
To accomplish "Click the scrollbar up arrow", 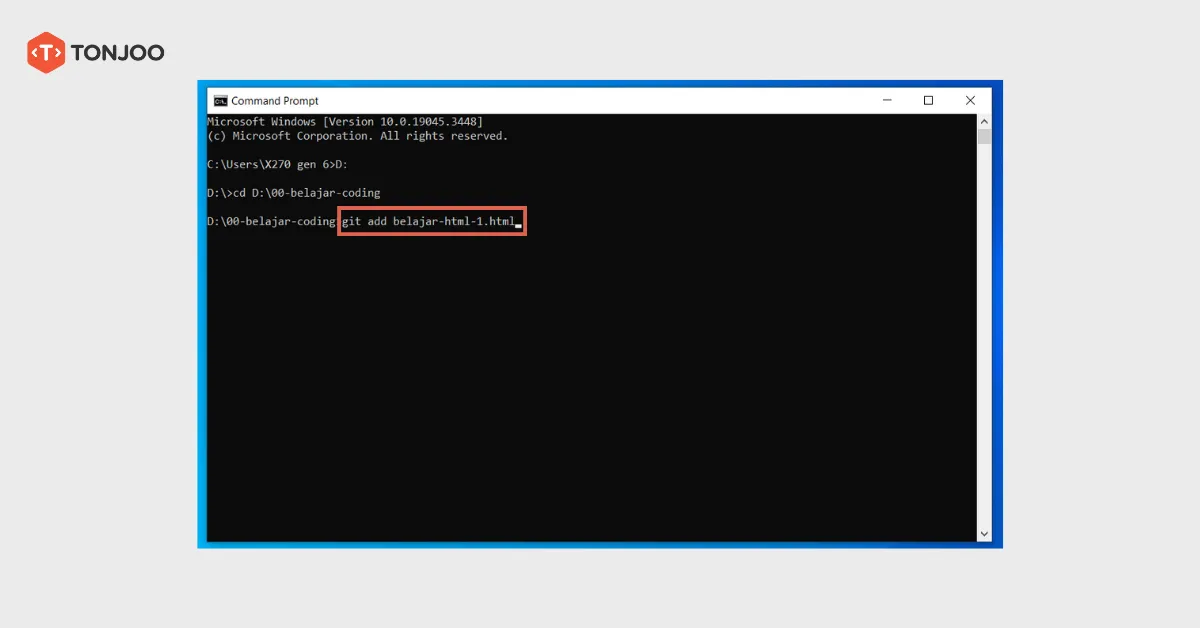I will [x=984, y=121].
